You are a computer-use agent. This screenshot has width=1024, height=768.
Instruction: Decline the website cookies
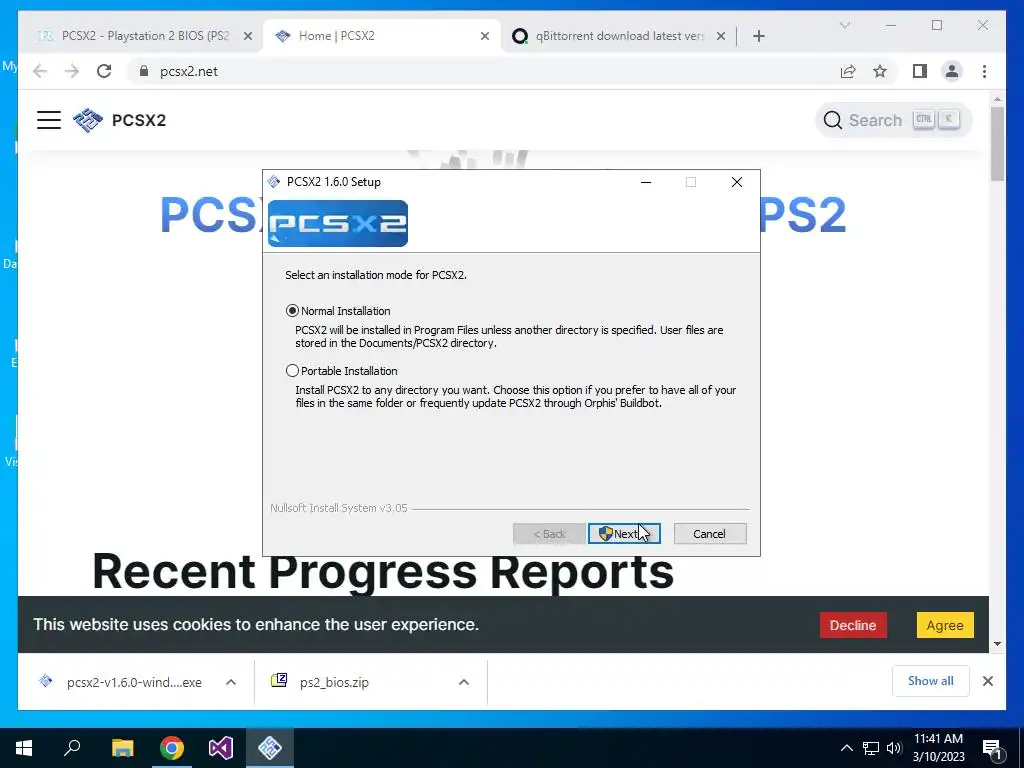853,625
